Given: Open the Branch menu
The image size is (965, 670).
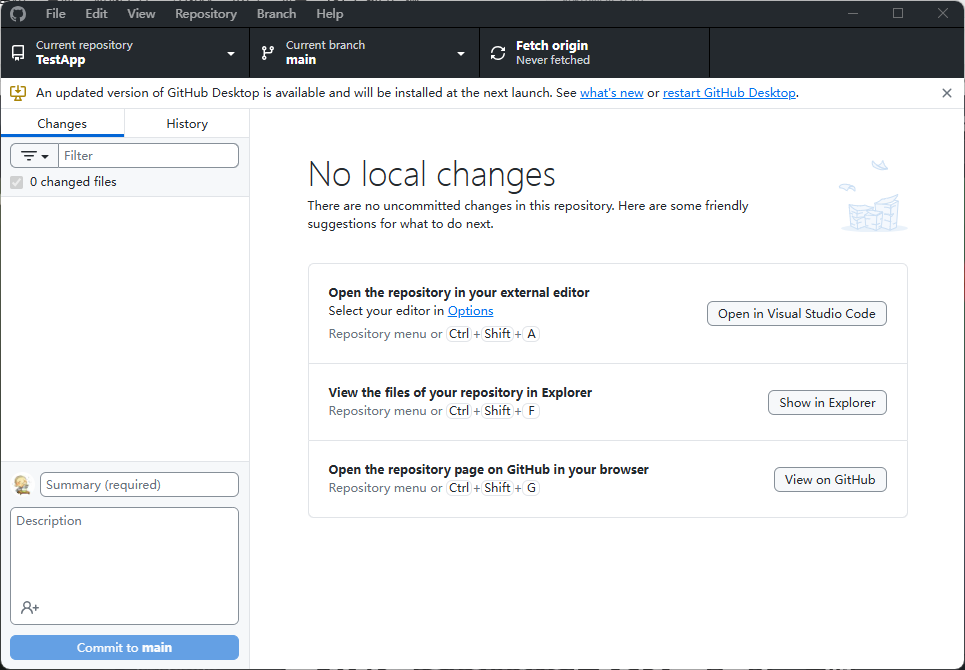Looking at the screenshot, I should pos(276,14).
